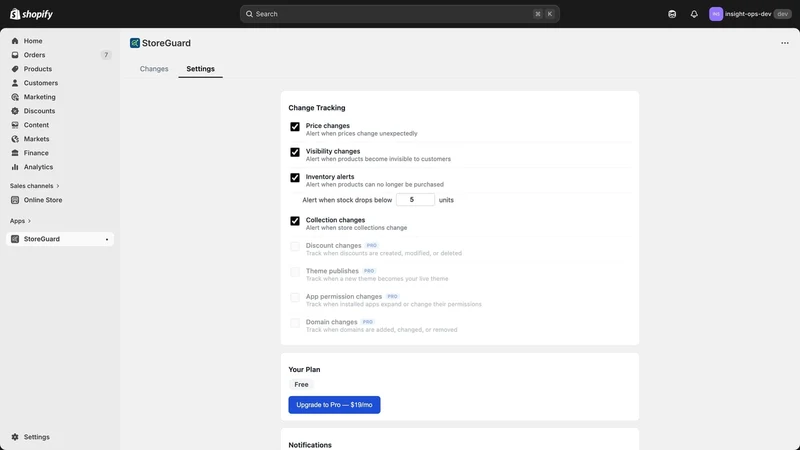Open Analytics in the sidebar
Image resolution: width=800 pixels, height=450 pixels.
38,167
